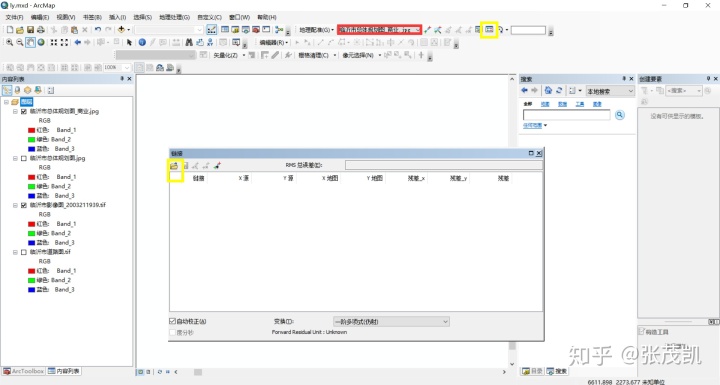This screenshot has width=720, height=385.
Task: Open the 编辑(E) menu
Action: click(x=40, y=17)
